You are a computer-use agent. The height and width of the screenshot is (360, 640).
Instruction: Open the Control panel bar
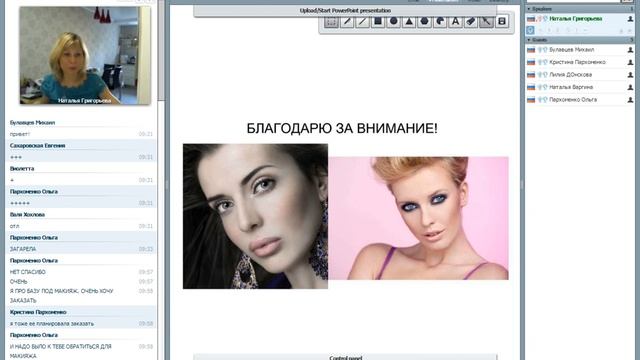345,357
